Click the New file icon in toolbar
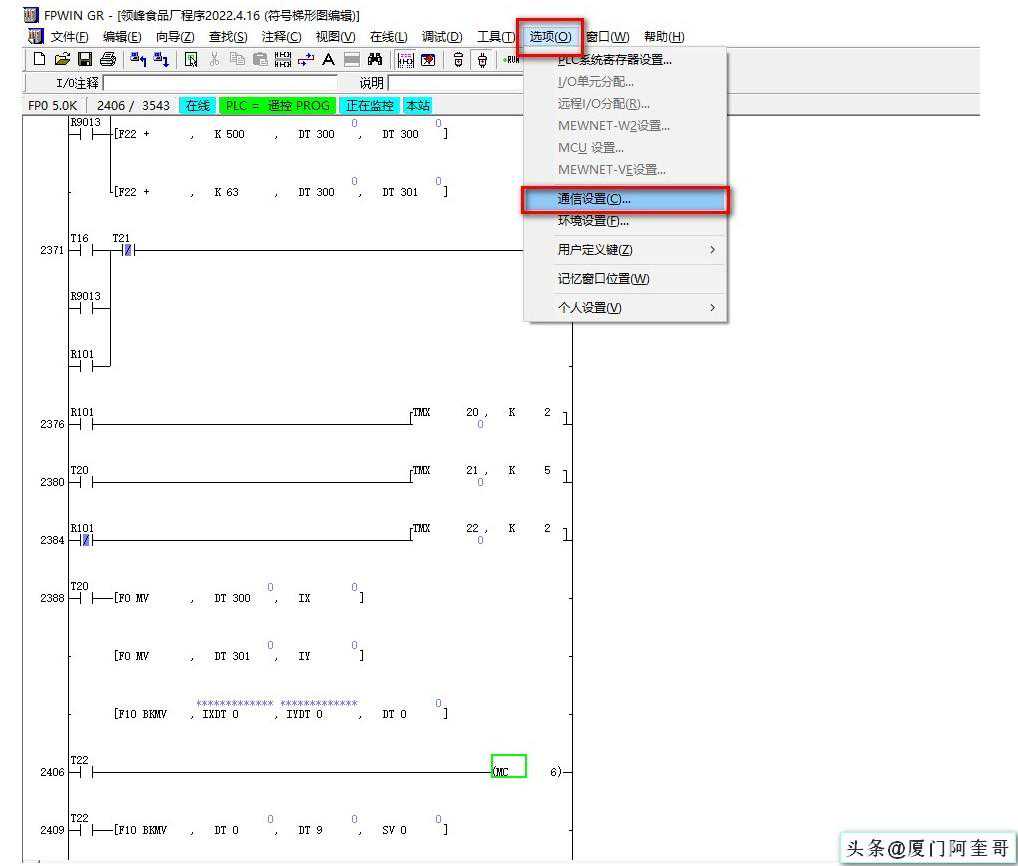 point(39,60)
